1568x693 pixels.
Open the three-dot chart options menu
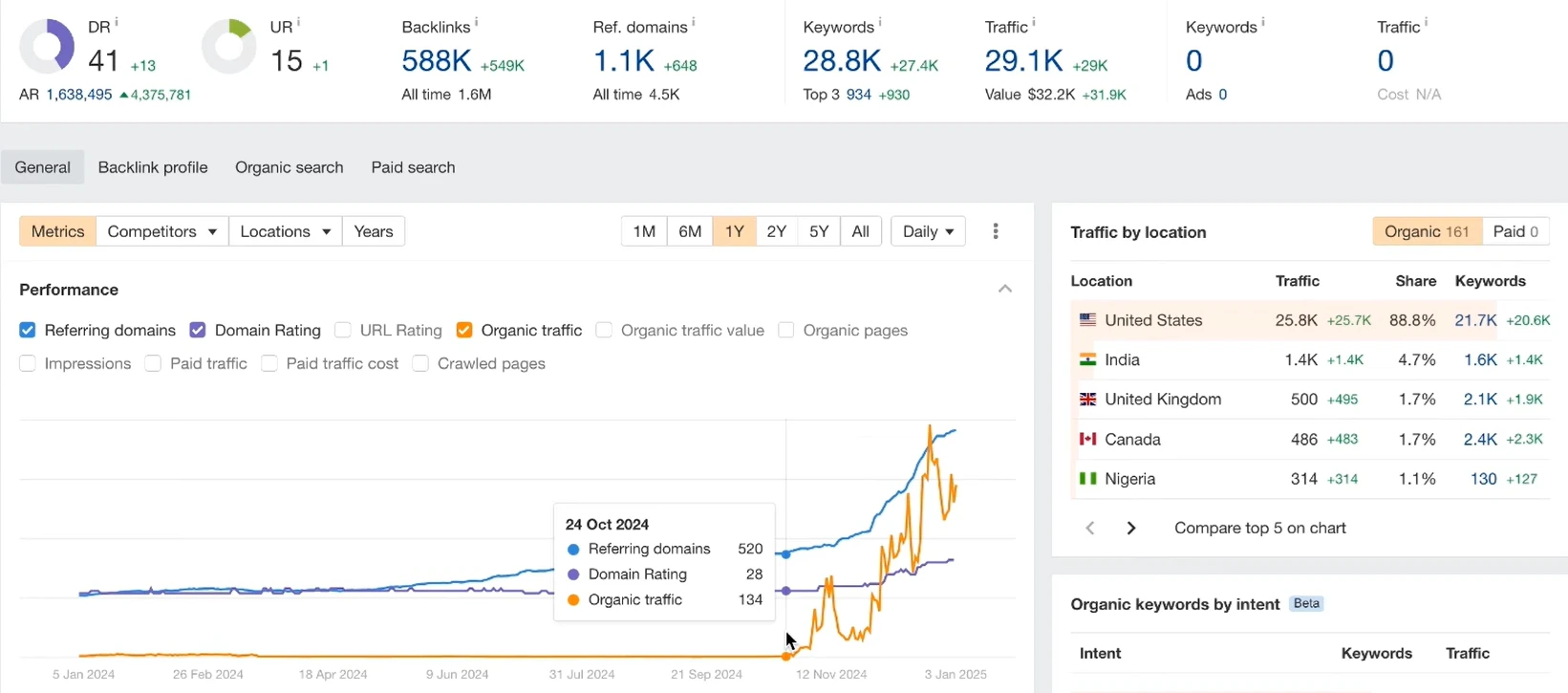996,231
